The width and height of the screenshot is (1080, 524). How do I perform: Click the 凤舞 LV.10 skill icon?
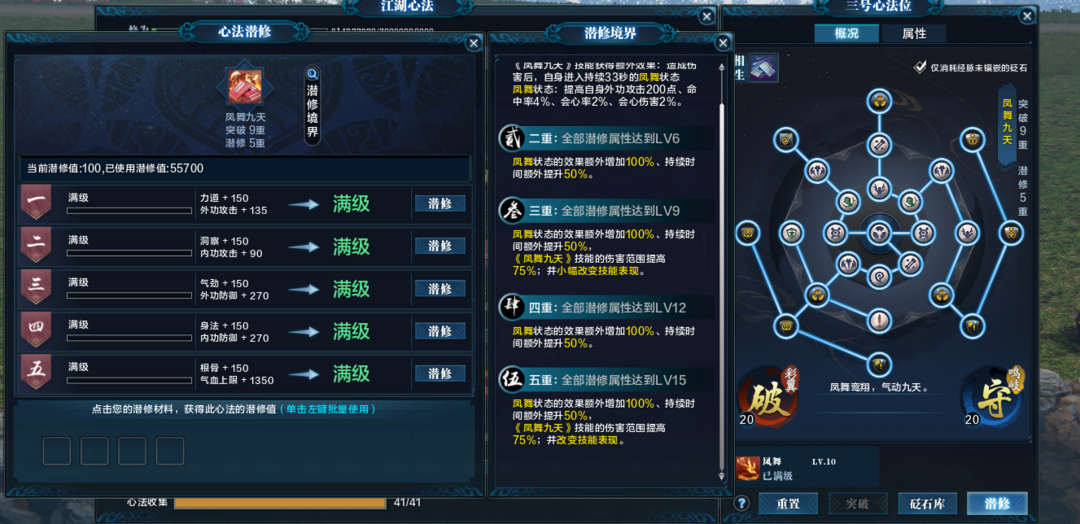(747, 468)
